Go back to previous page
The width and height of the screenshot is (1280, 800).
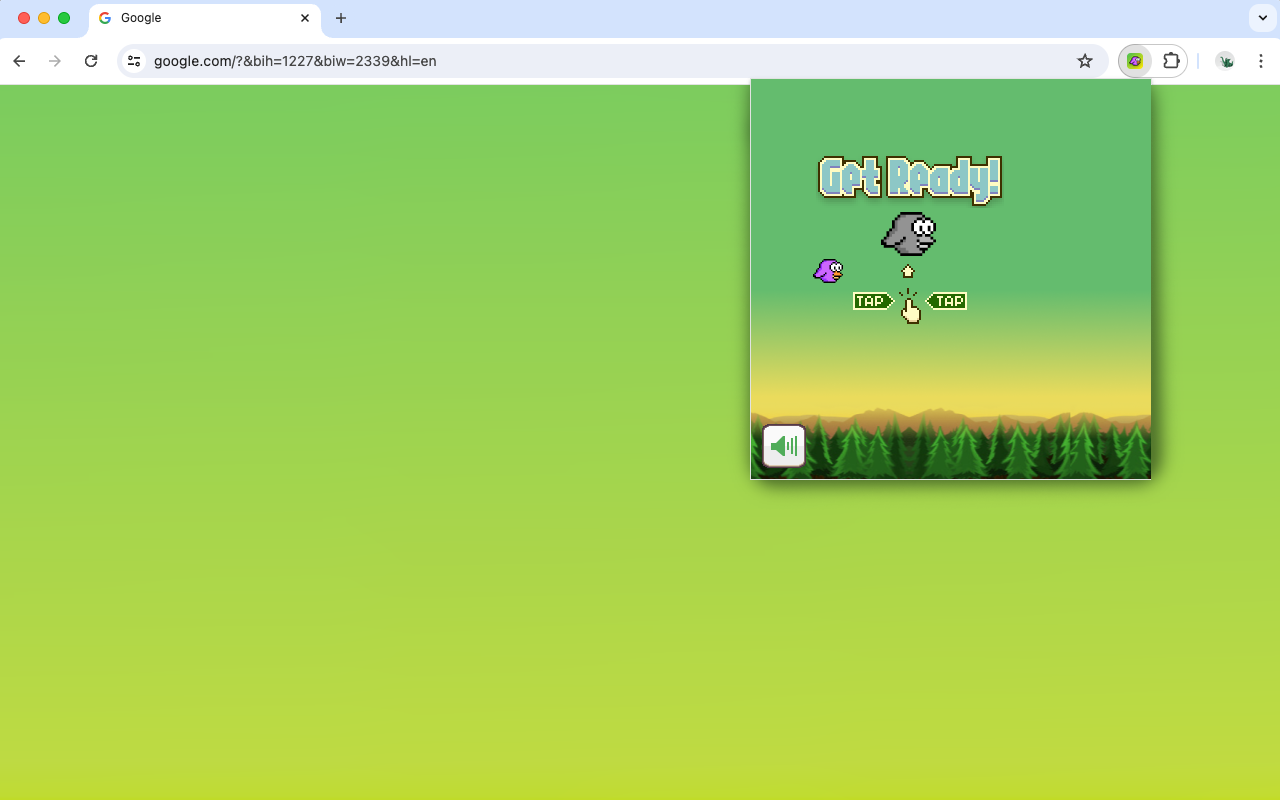(x=19, y=61)
